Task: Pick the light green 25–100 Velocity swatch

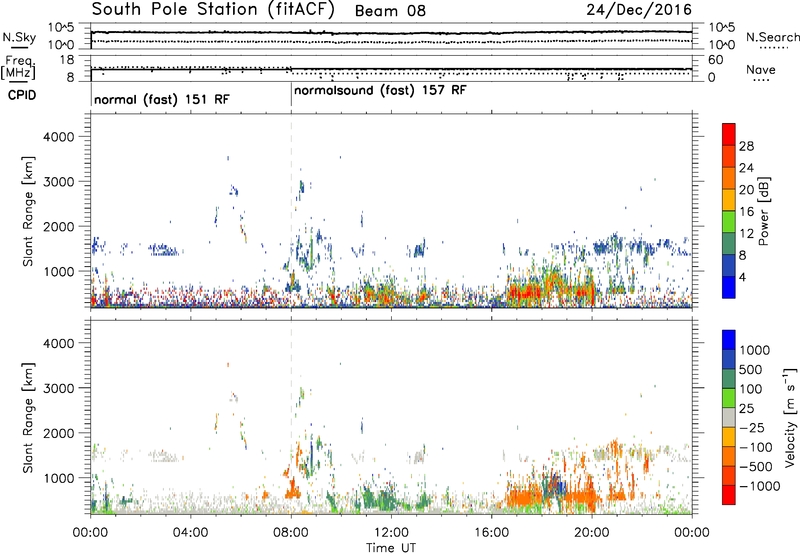Action: tap(729, 398)
